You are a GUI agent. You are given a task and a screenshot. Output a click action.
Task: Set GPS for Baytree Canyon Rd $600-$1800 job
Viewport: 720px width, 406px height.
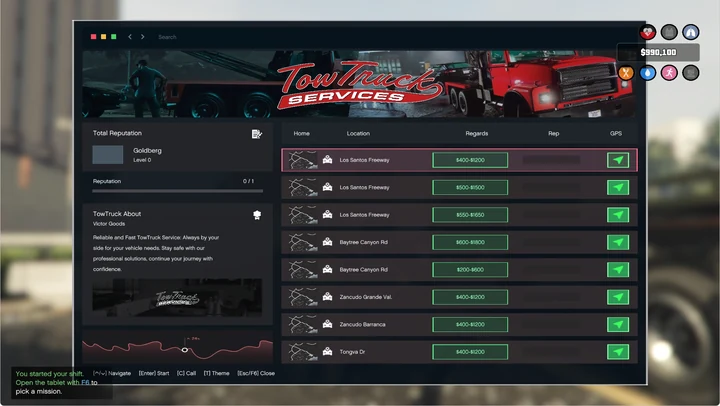coord(618,242)
